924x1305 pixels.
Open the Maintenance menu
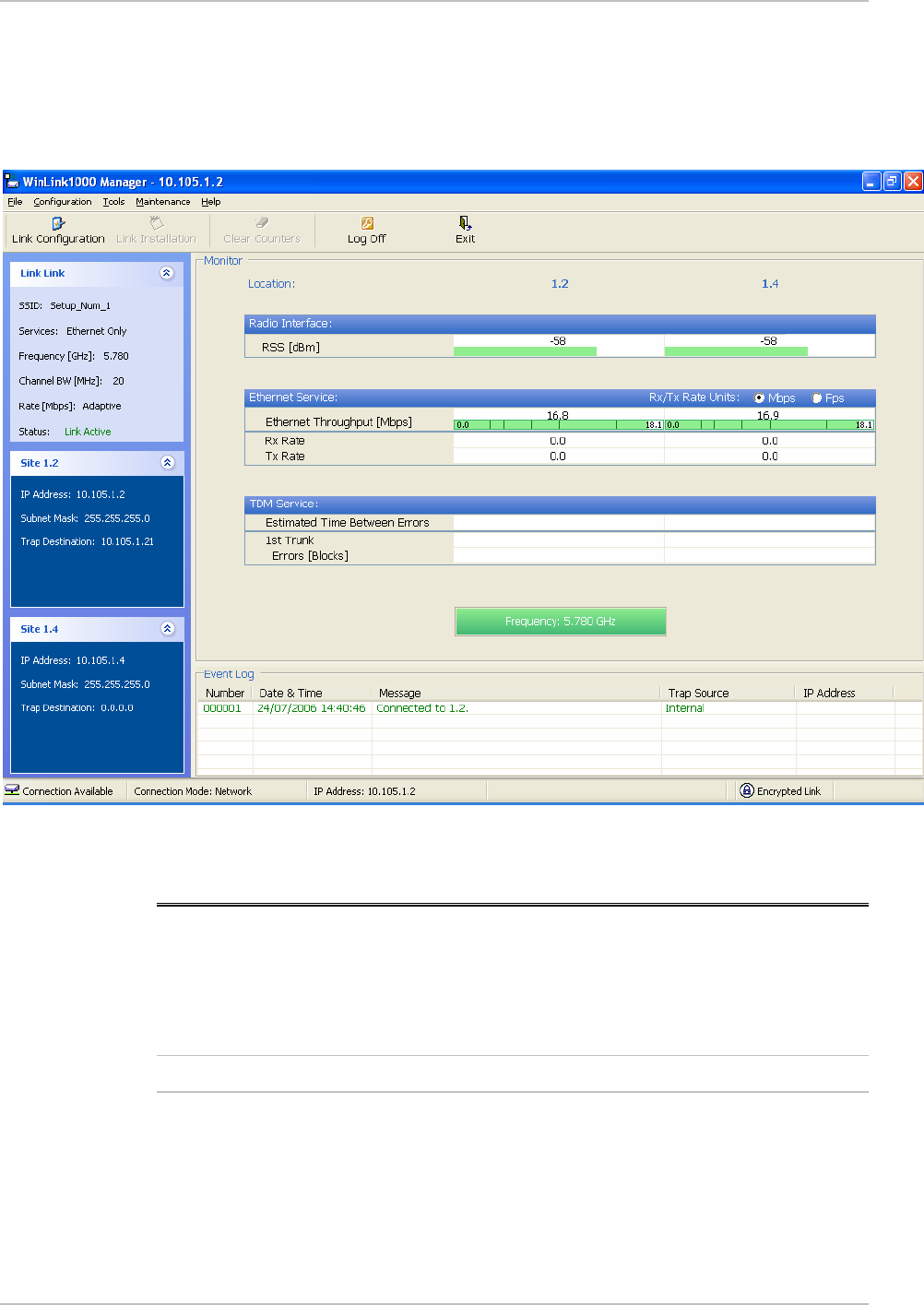coord(163,202)
